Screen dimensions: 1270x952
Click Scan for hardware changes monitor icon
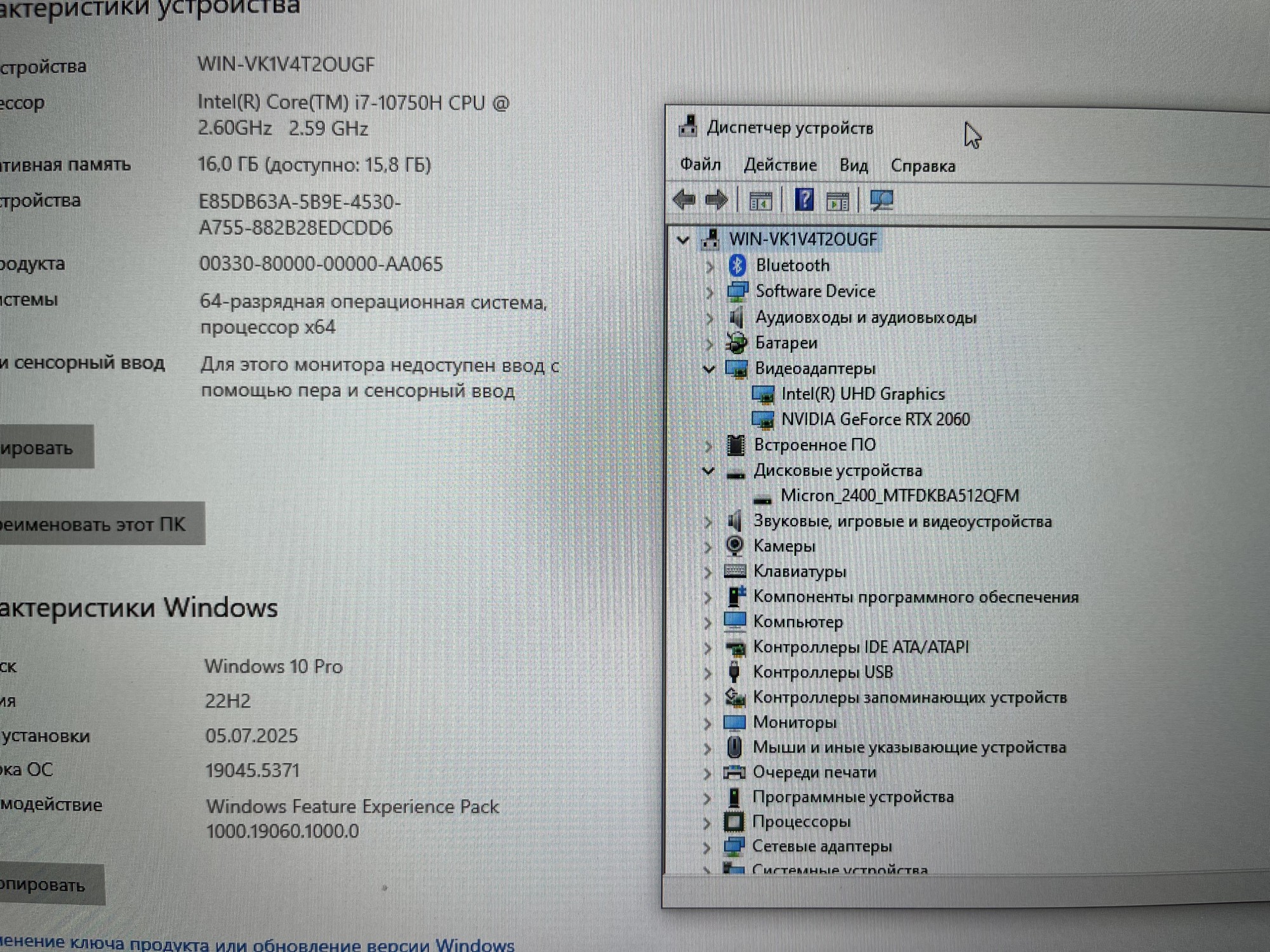pyautogui.click(x=881, y=201)
